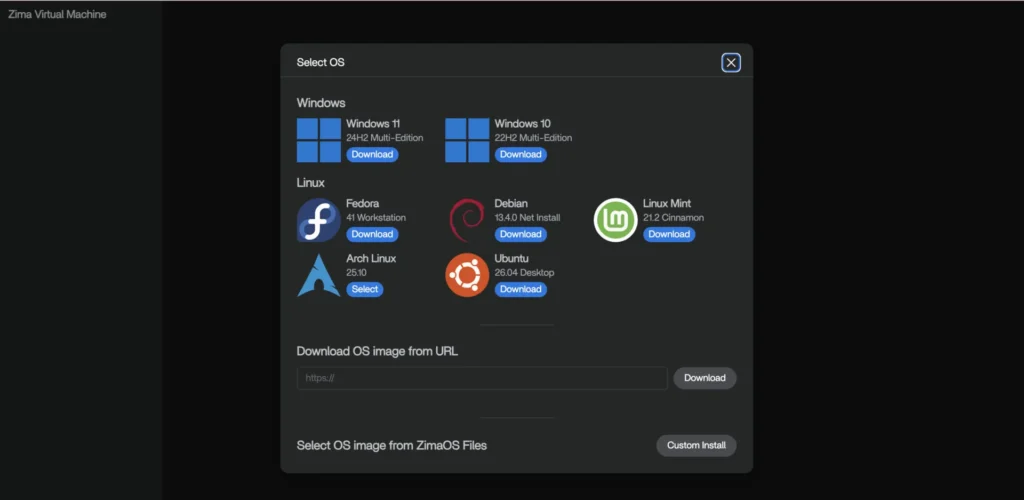The image size is (1024, 500).
Task: Select the Arch Linux 25.10 image
Action: tap(364, 289)
